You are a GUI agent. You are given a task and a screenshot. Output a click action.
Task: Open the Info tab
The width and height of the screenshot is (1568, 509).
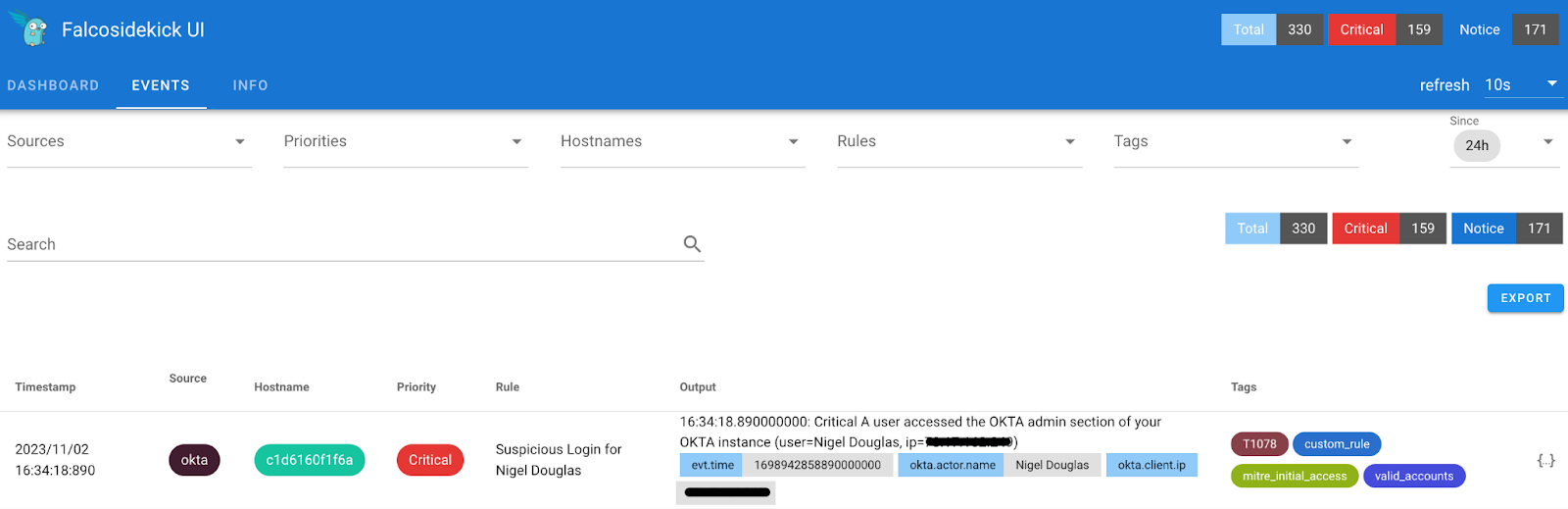pyautogui.click(x=250, y=85)
